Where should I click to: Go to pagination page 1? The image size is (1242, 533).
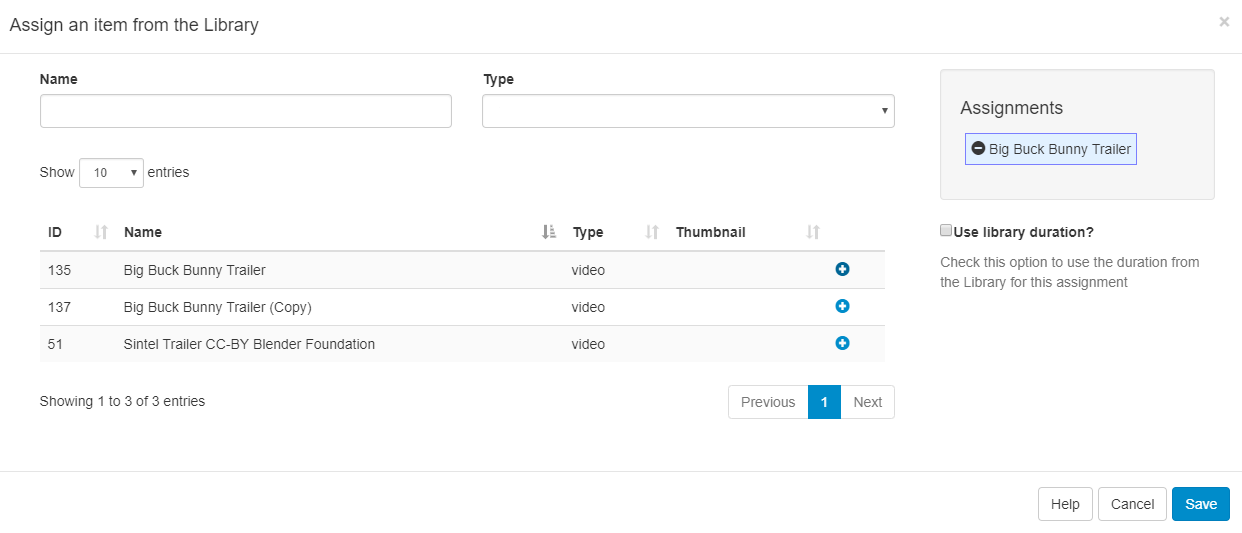point(824,402)
